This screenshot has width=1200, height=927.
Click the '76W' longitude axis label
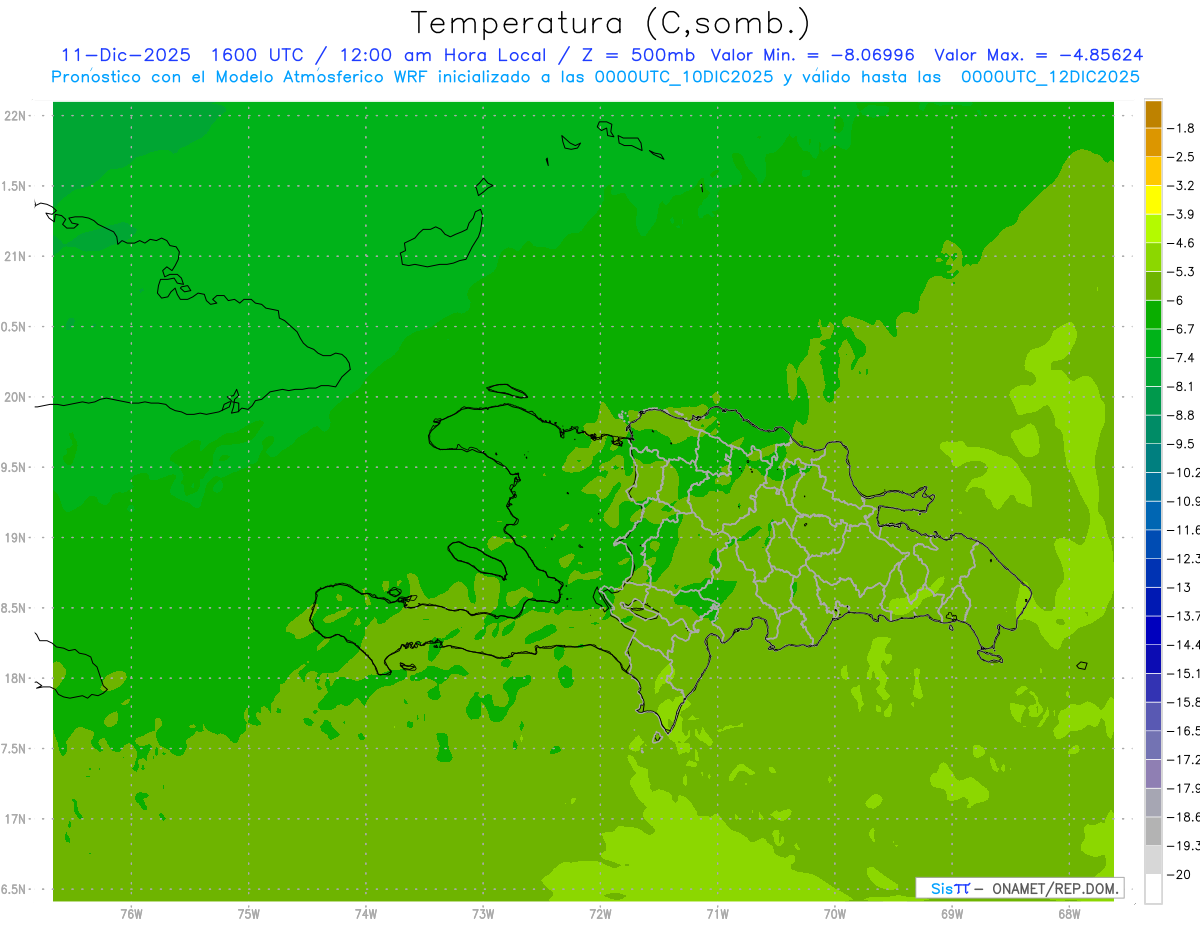point(131,913)
